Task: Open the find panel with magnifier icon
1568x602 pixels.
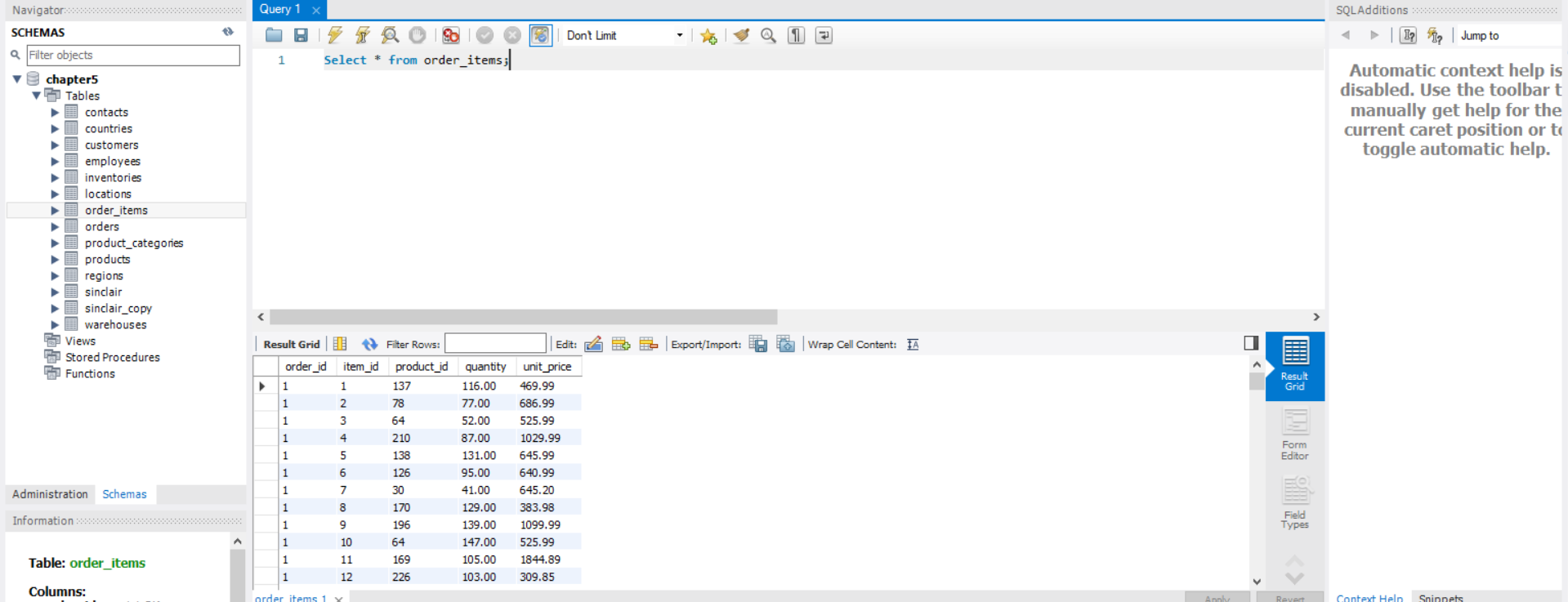Action: tap(768, 35)
